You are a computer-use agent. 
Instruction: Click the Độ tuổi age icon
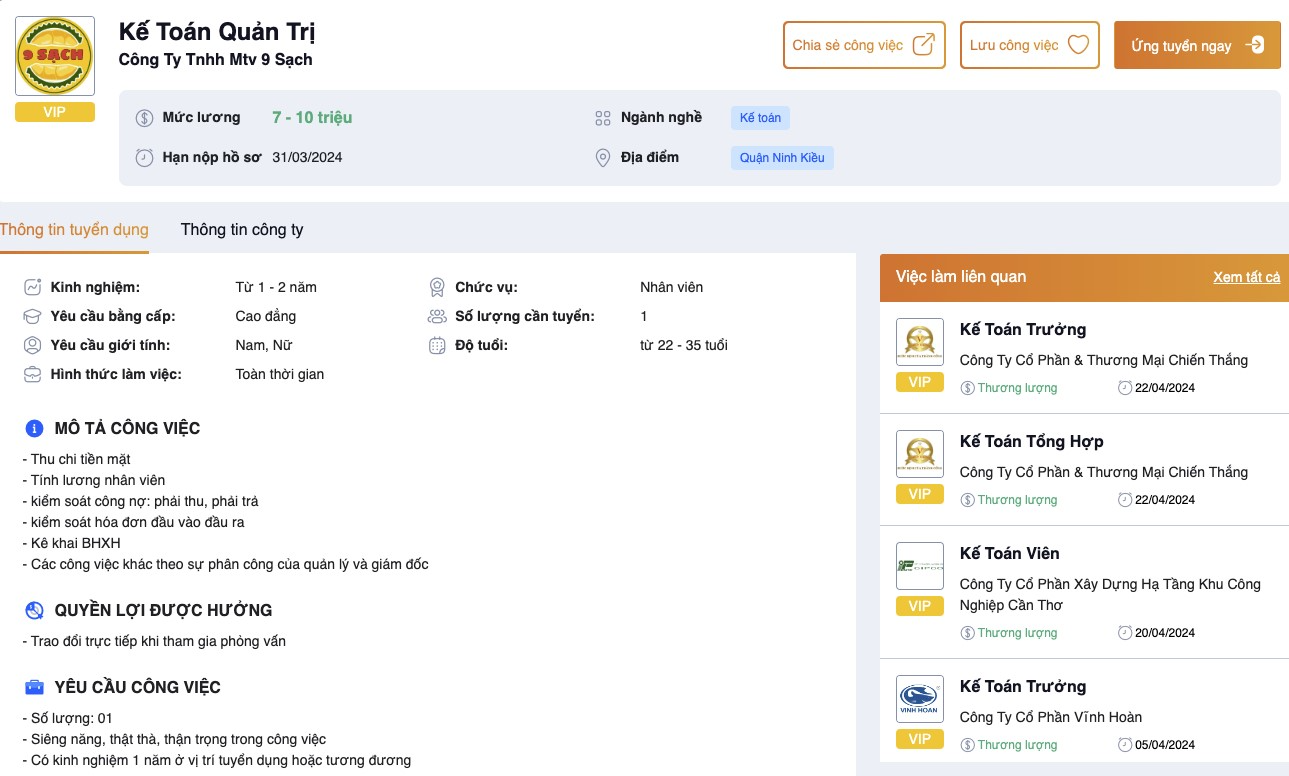[437, 346]
